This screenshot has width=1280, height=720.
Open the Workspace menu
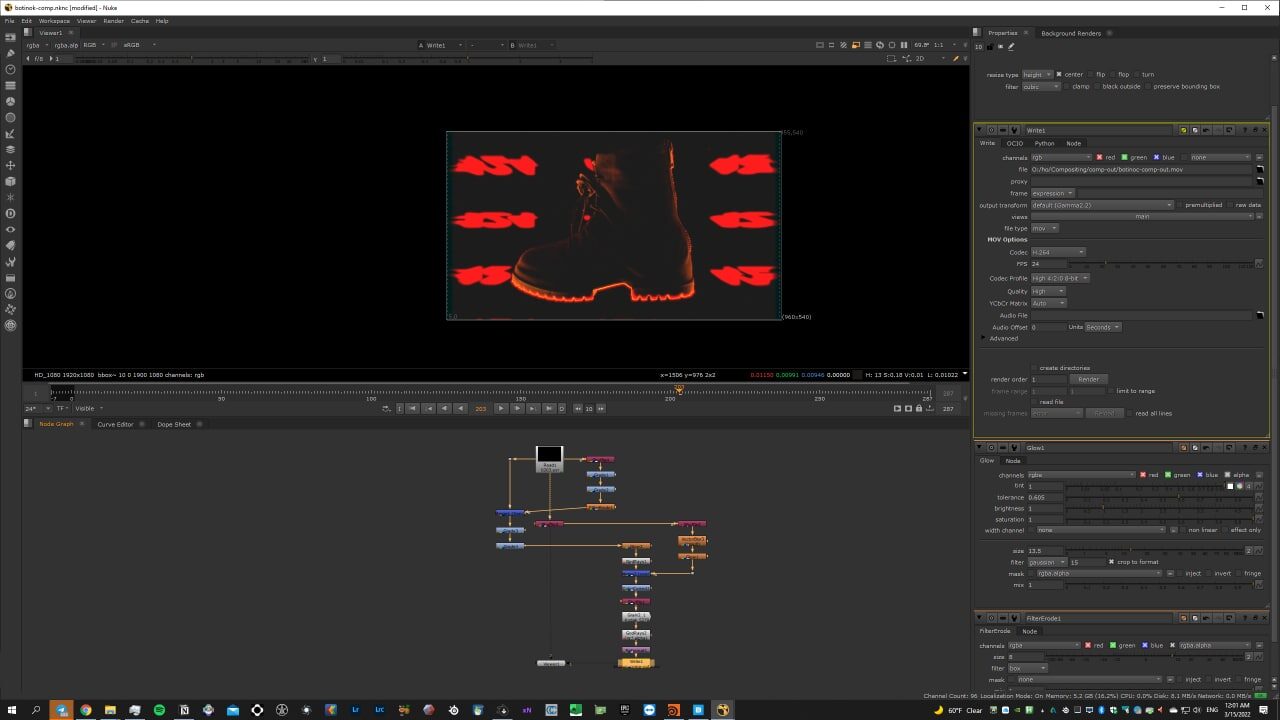pyautogui.click(x=54, y=20)
